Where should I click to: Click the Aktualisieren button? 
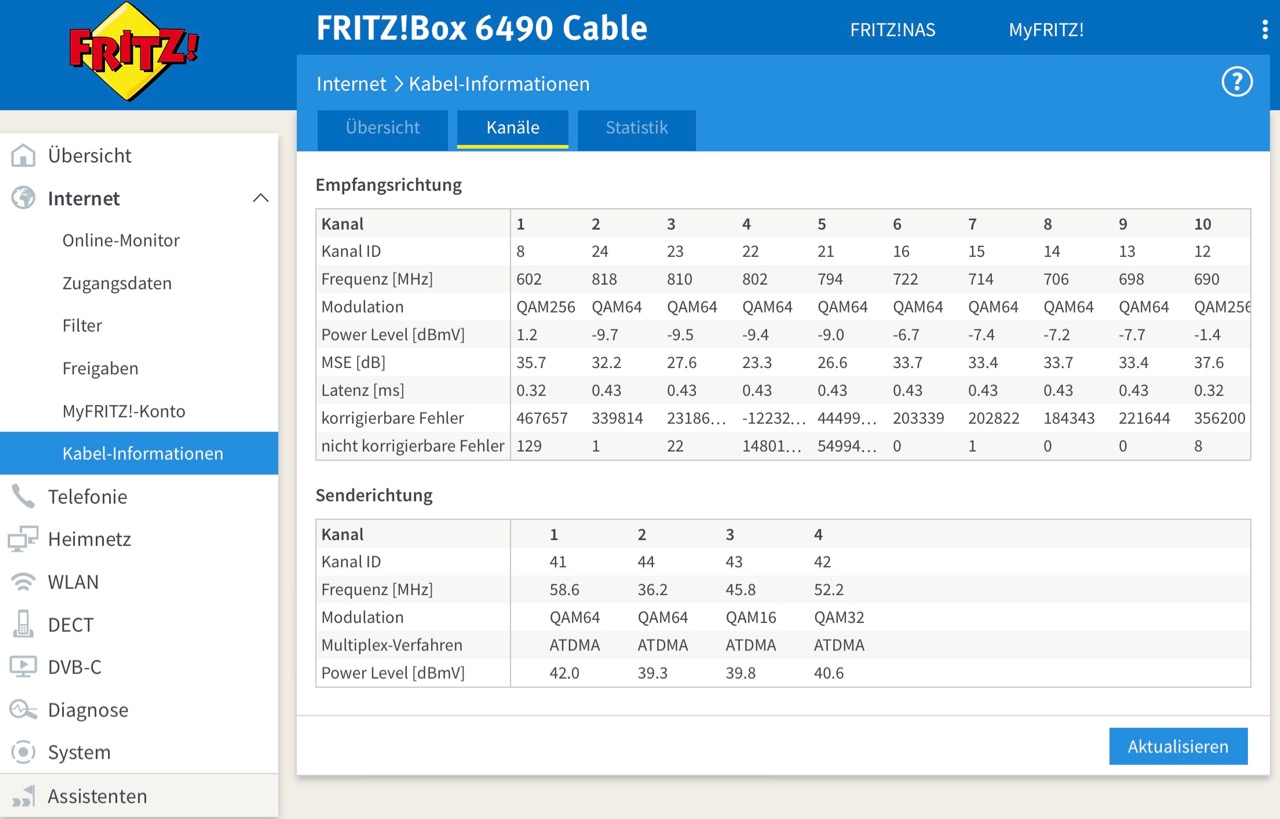tap(1178, 746)
